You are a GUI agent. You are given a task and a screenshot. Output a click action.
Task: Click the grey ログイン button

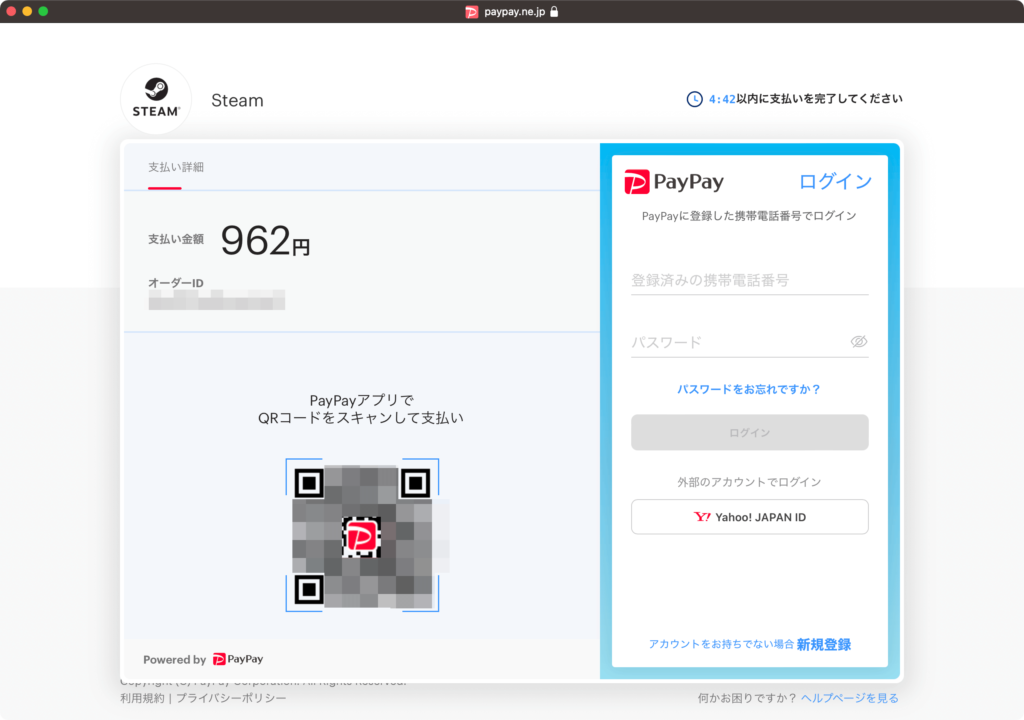coord(749,433)
